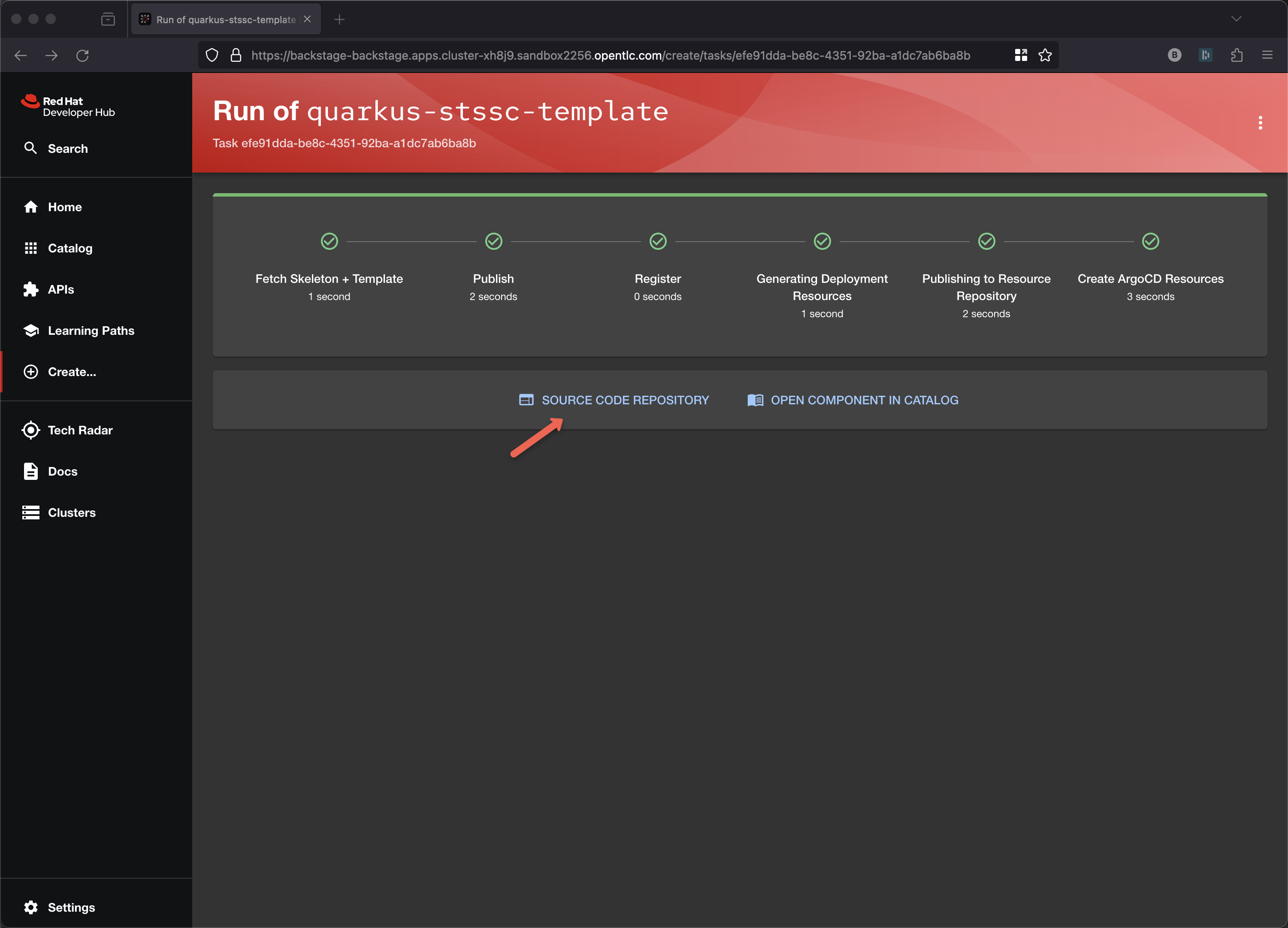Open Settings gear in sidebar
The height and width of the screenshot is (928, 1288).
[30, 907]
